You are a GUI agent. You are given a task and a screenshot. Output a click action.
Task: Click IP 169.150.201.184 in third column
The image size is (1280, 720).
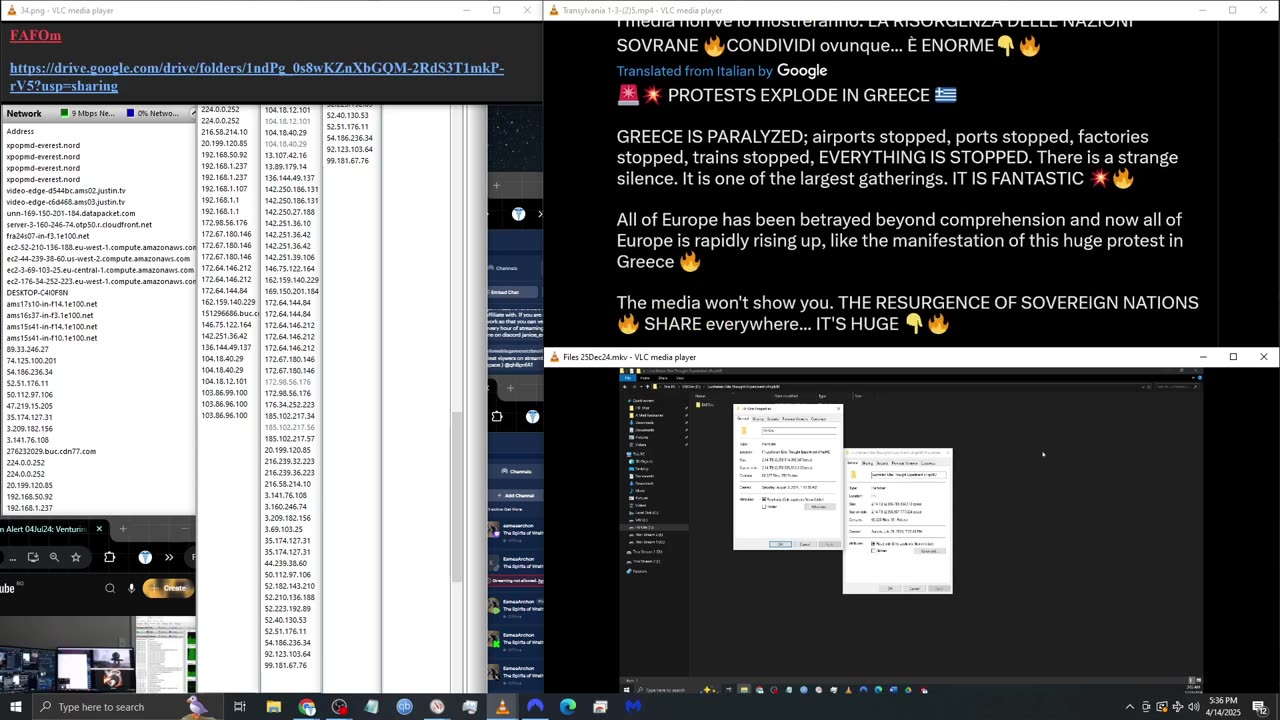291,291
